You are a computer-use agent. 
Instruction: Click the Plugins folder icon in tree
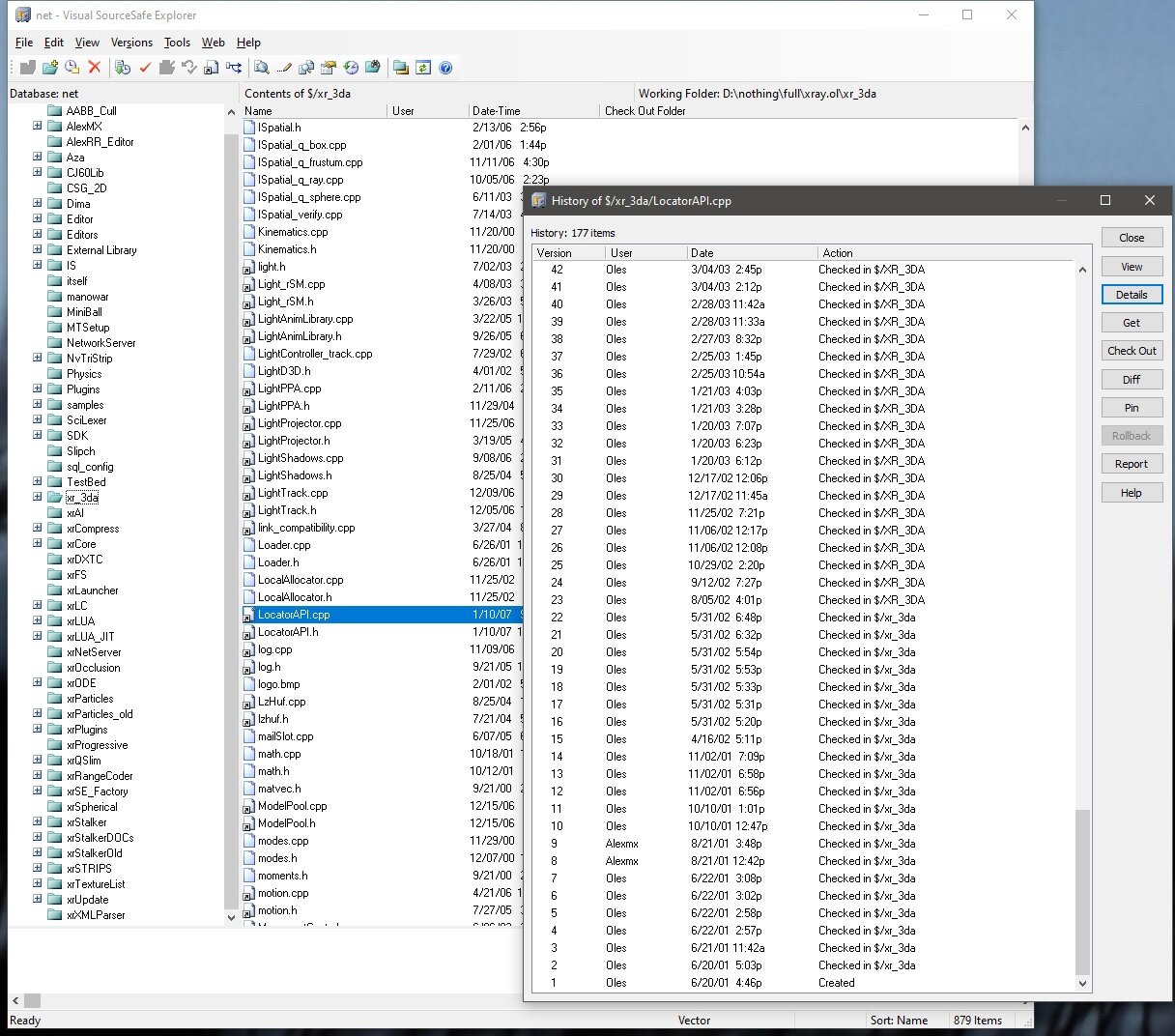pos(55,389)
